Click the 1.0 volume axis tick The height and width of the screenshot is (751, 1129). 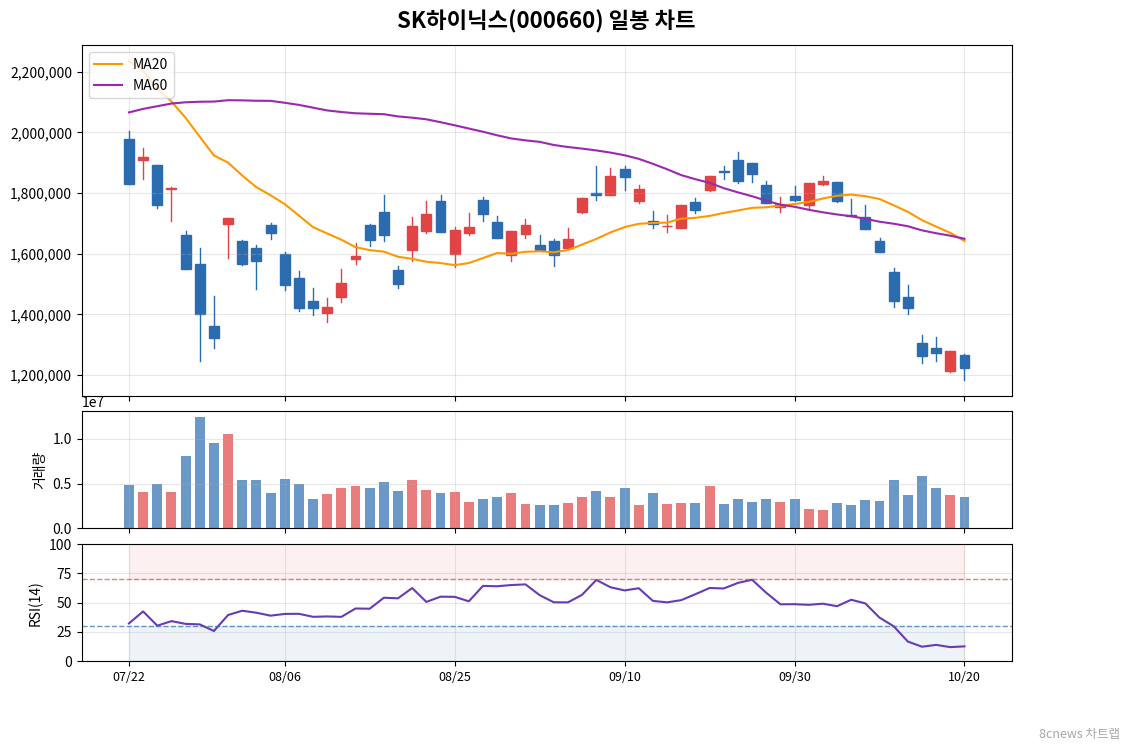(x=63, y=439)
